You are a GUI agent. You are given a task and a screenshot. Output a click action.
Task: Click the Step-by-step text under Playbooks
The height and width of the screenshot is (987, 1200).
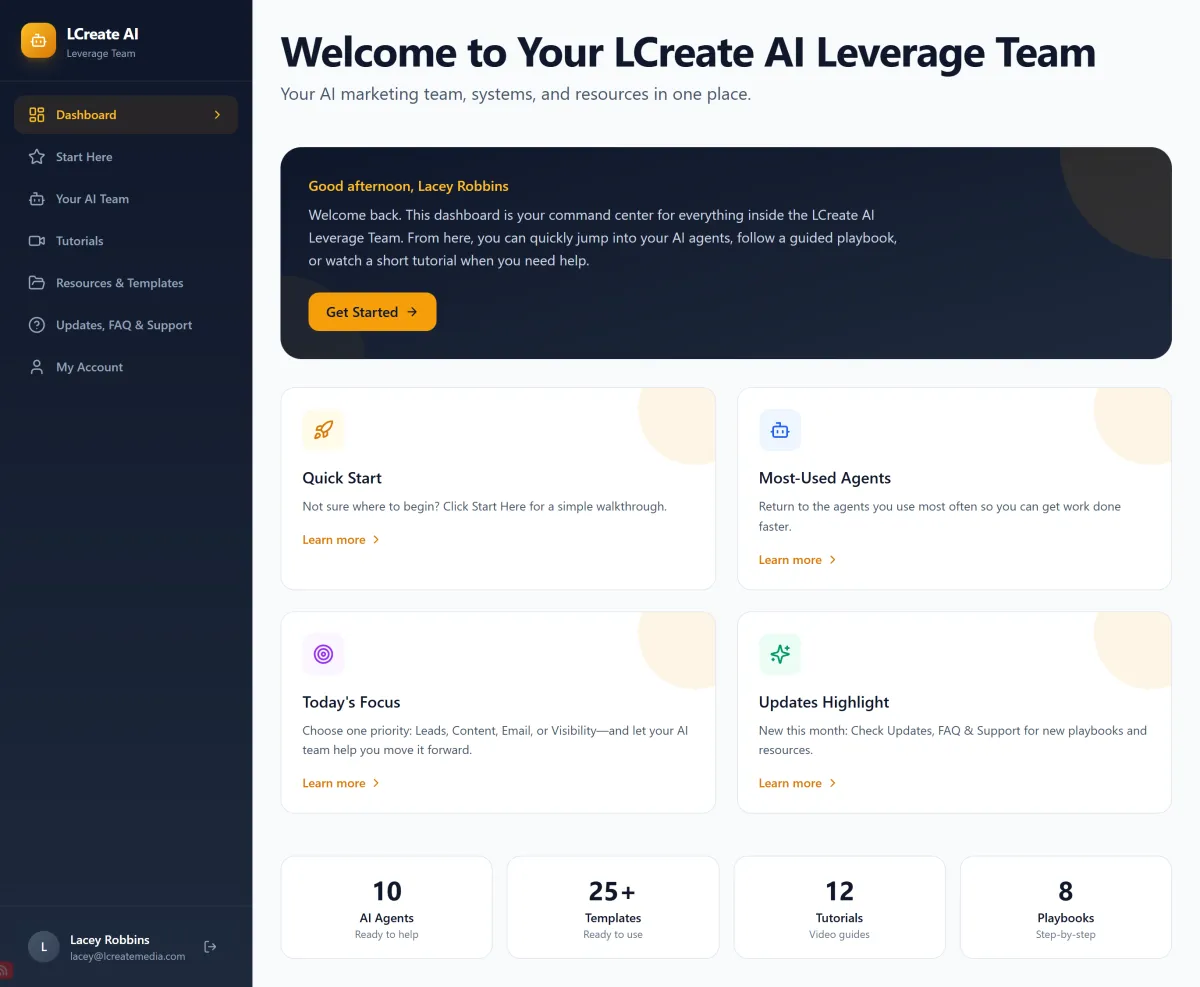click(1066, 935)
